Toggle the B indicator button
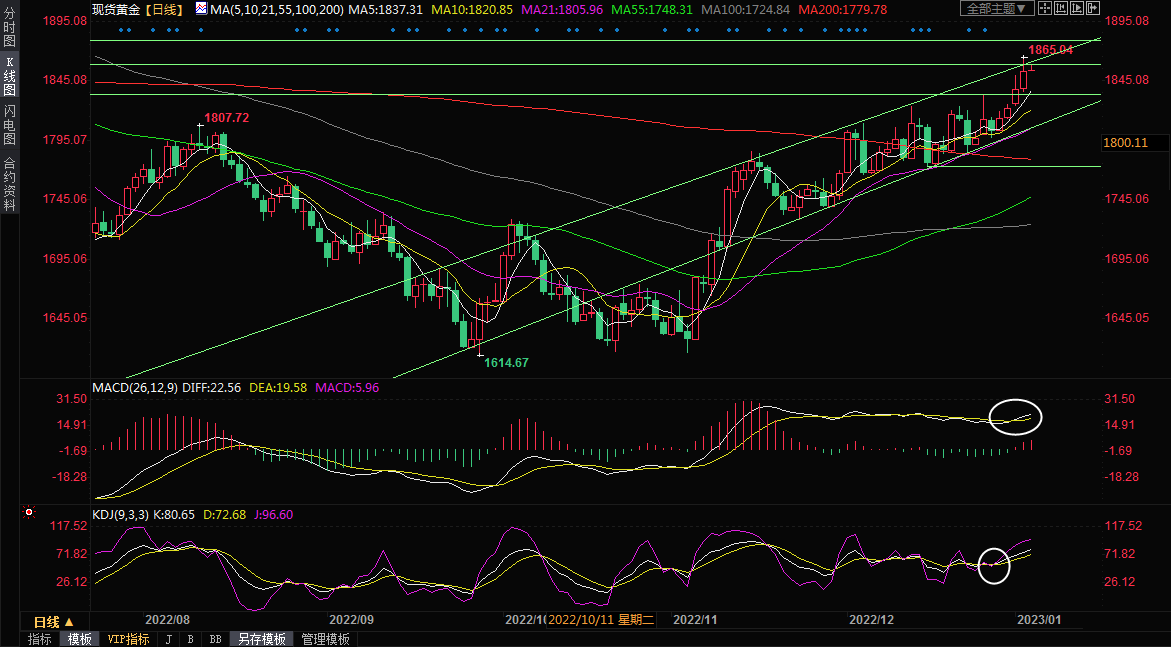Image resolution: width=1171 pixels, height=647 pixels. (191, 639)
